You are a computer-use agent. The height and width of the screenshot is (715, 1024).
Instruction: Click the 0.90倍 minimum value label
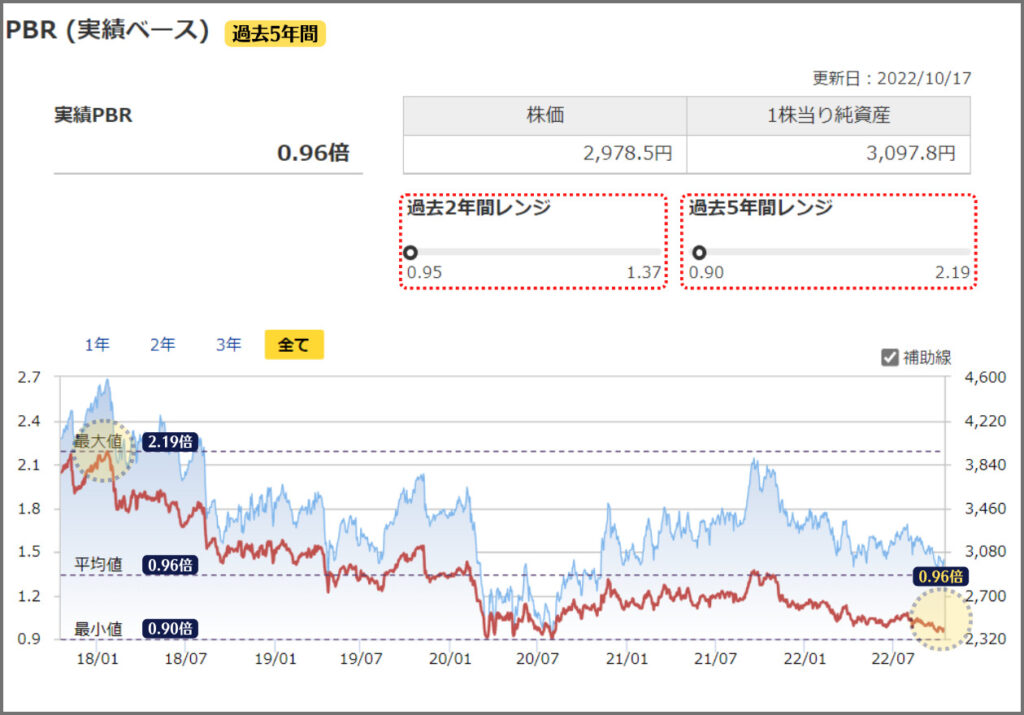tap(170, 628)
